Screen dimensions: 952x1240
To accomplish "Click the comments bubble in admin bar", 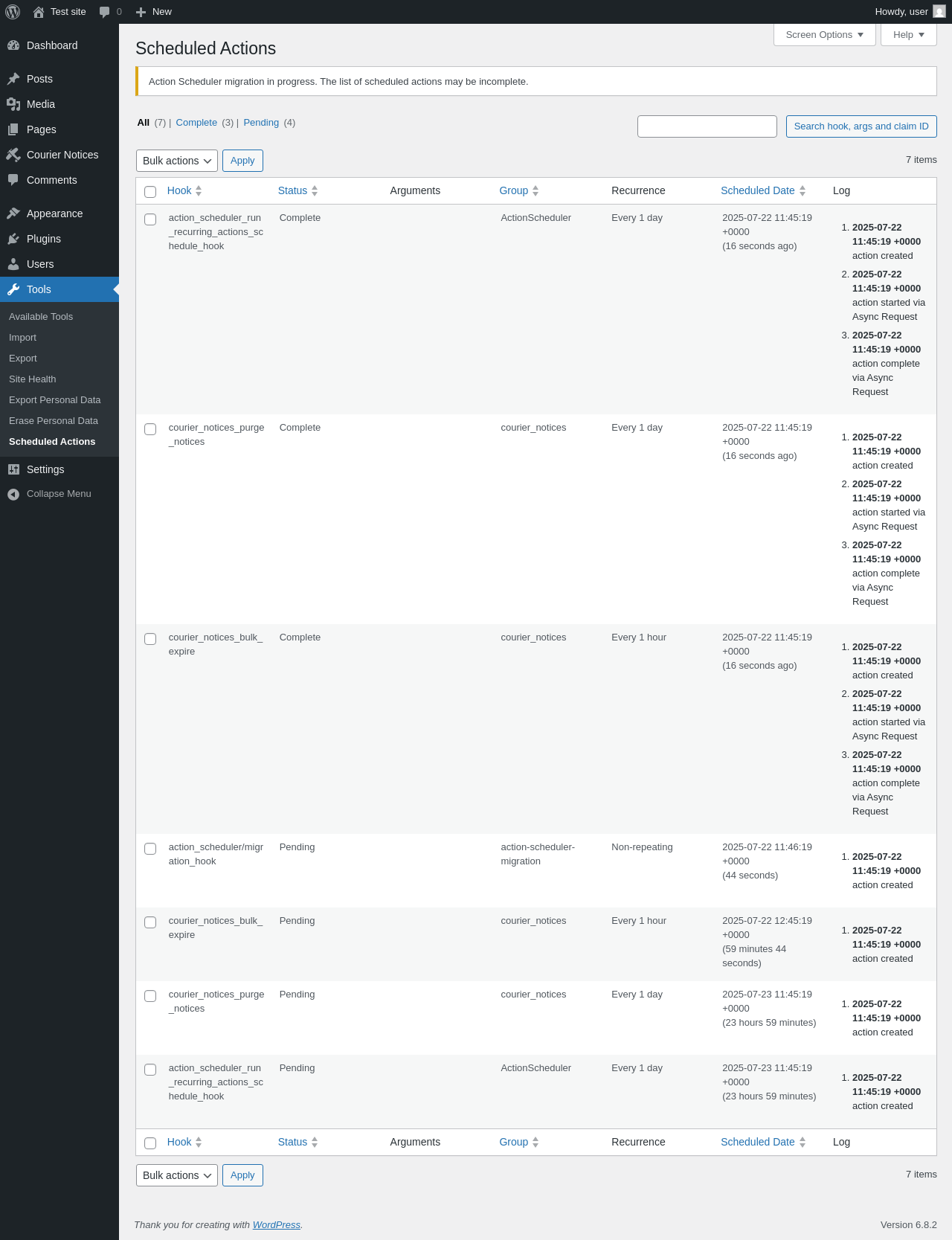I will tap(105, 12).
